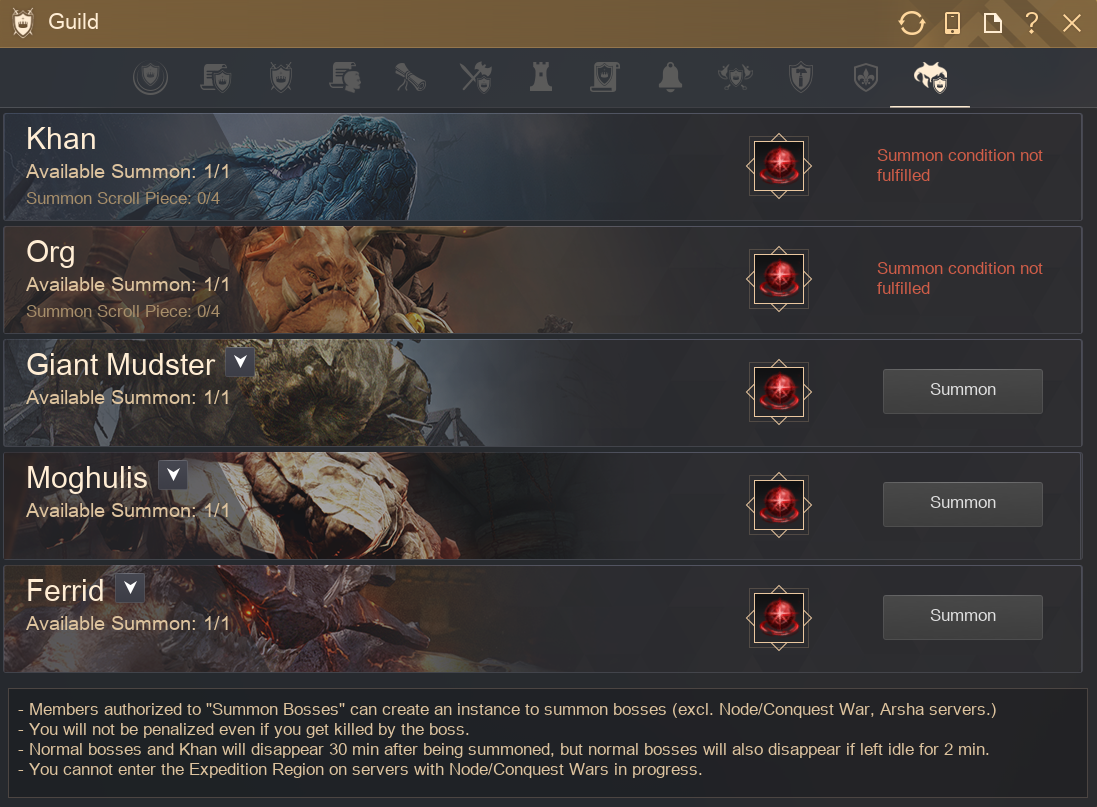Select the fleur-de-lis shield tab icon
The image size is (1097, 807).
(x=865, y=77)
